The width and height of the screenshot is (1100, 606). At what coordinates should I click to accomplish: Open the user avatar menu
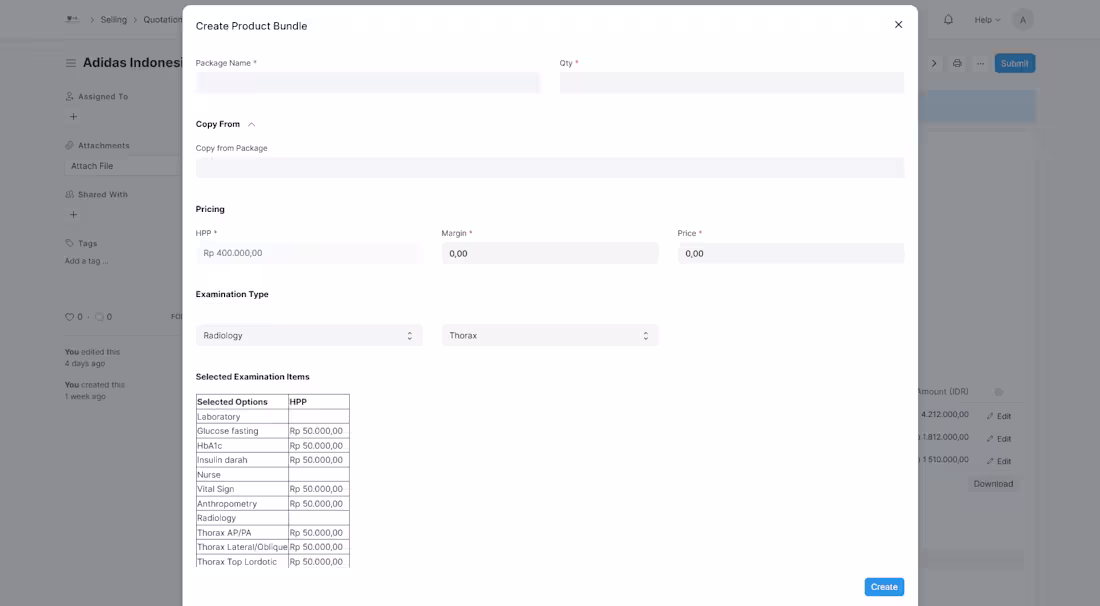1021,19
